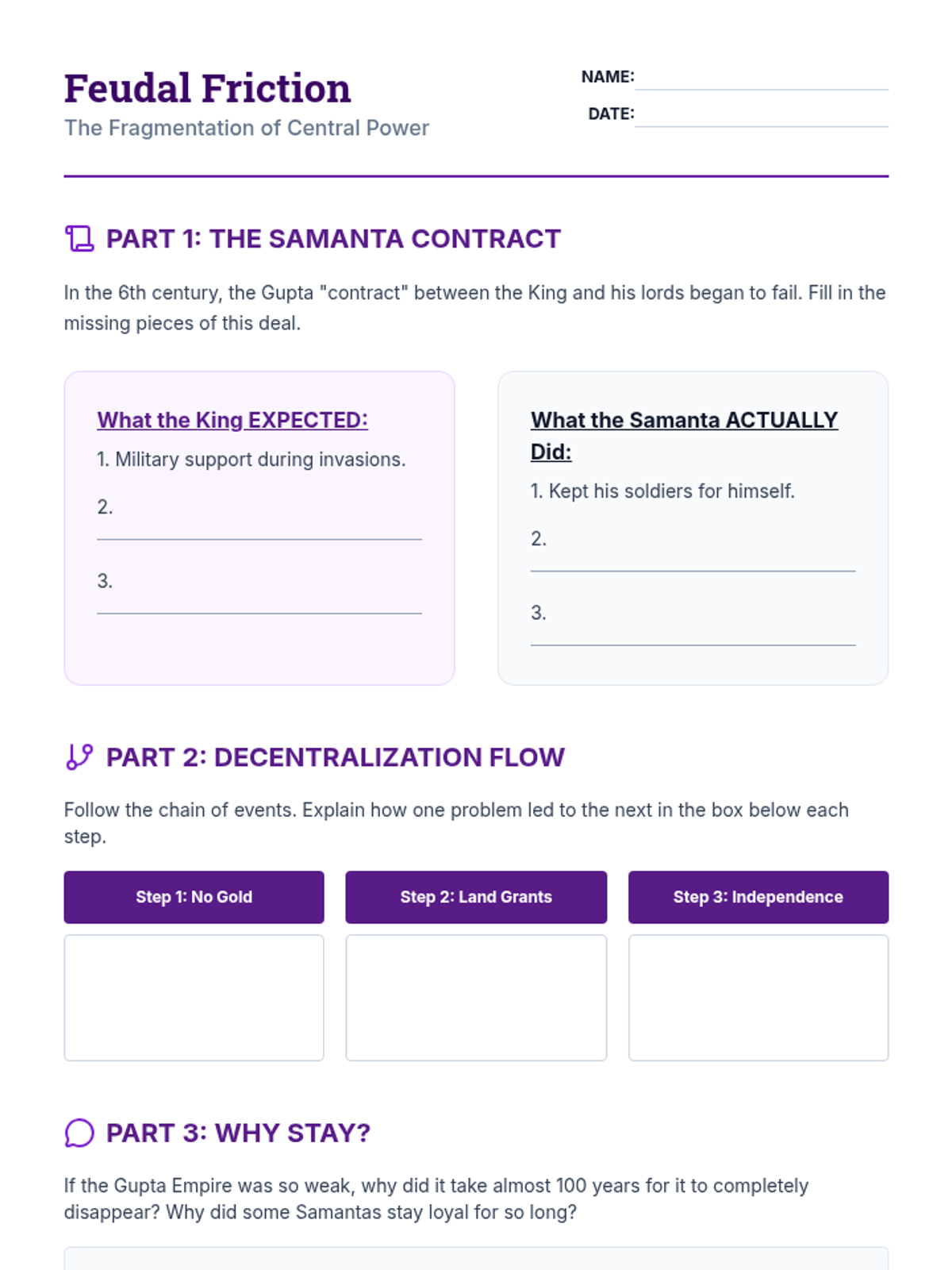Click the scroll icon beside Part 1
Viewport: 952px width, 1270px height.
point(79,238)
